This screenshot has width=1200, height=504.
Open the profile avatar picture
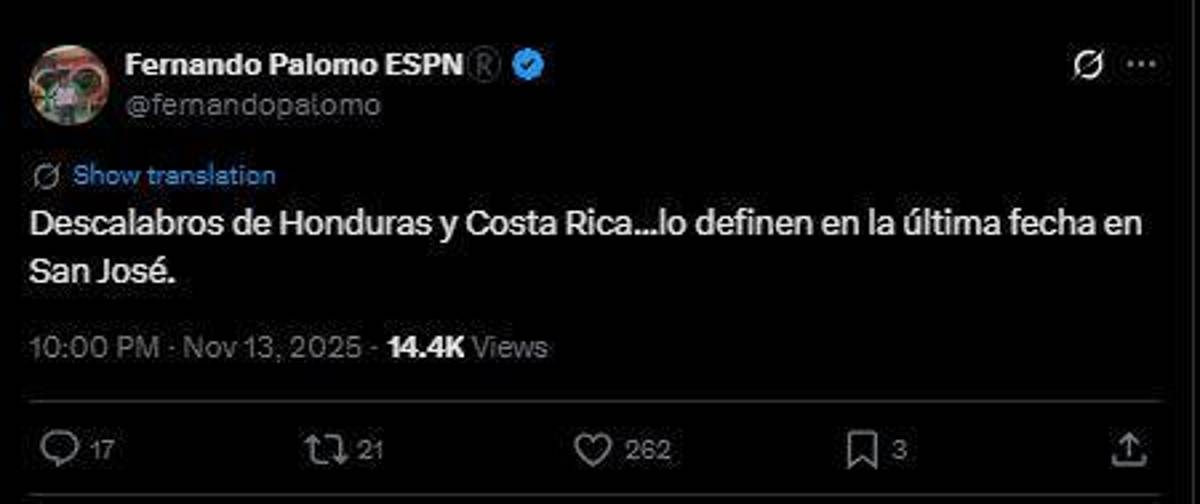68,85
